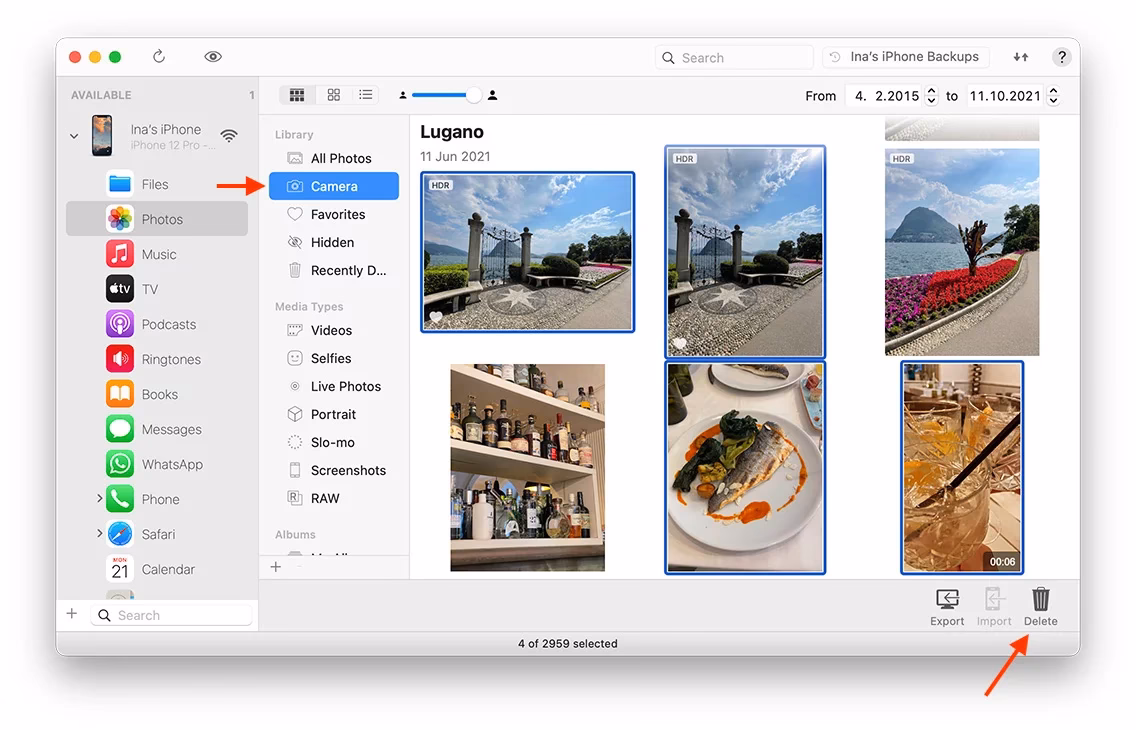Enable the four-square album view mode
This screenshot has height=730, width=1136.
(332, 94)
